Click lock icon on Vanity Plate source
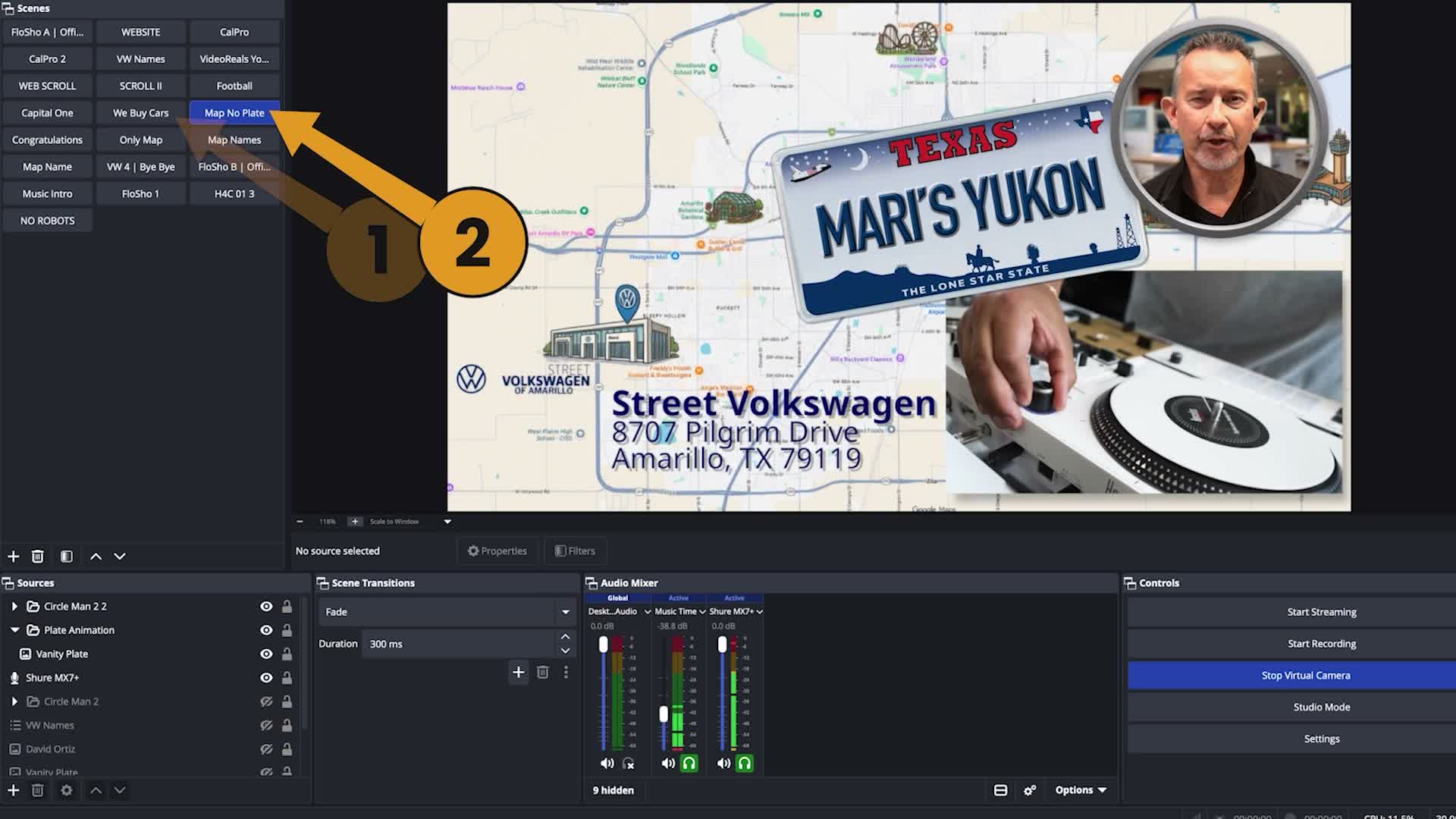The image size is (1456, 819). [287, 654]
